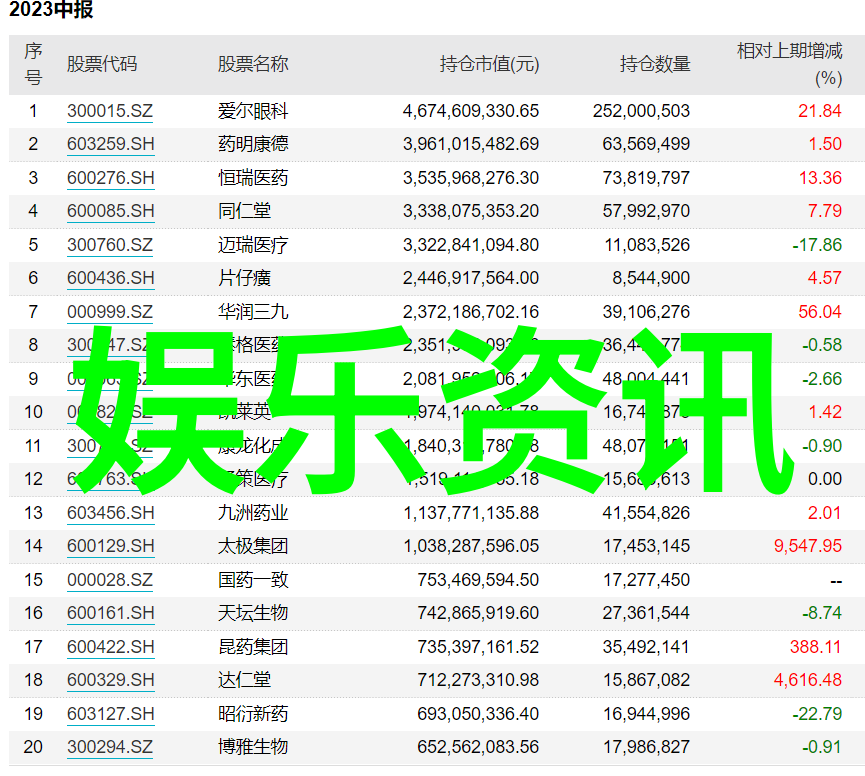
Task: Follow the 600422.SH stock code link
Action: [x=110, y=647]
